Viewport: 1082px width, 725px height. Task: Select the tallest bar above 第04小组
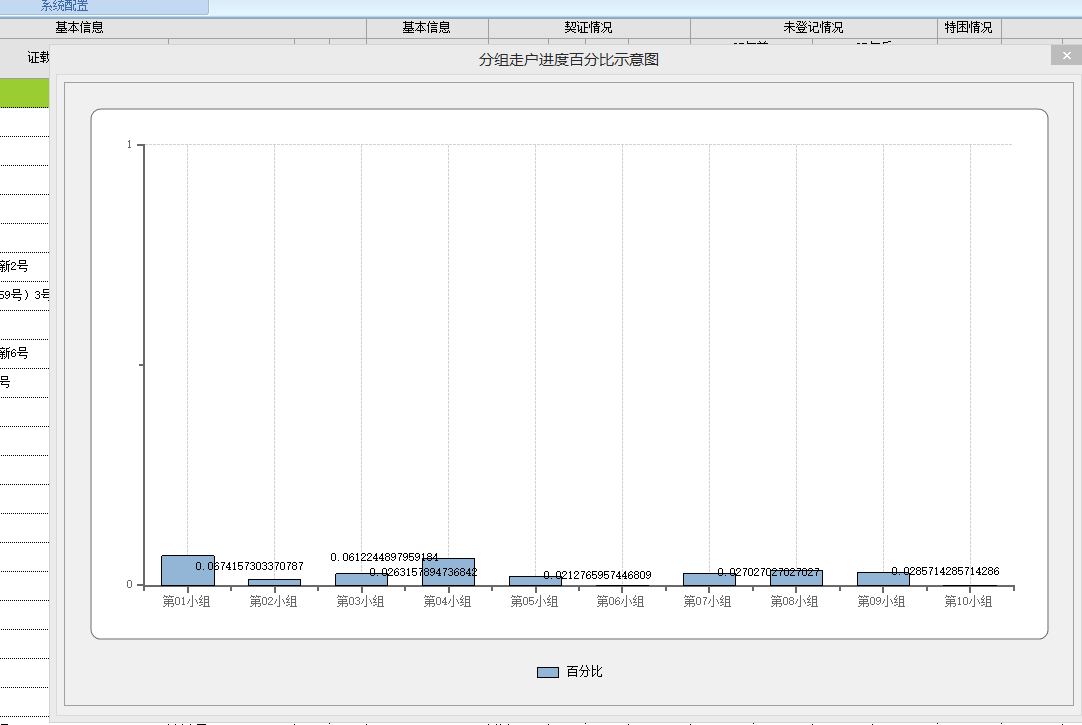pyautogui.click(x=448, y=572)
